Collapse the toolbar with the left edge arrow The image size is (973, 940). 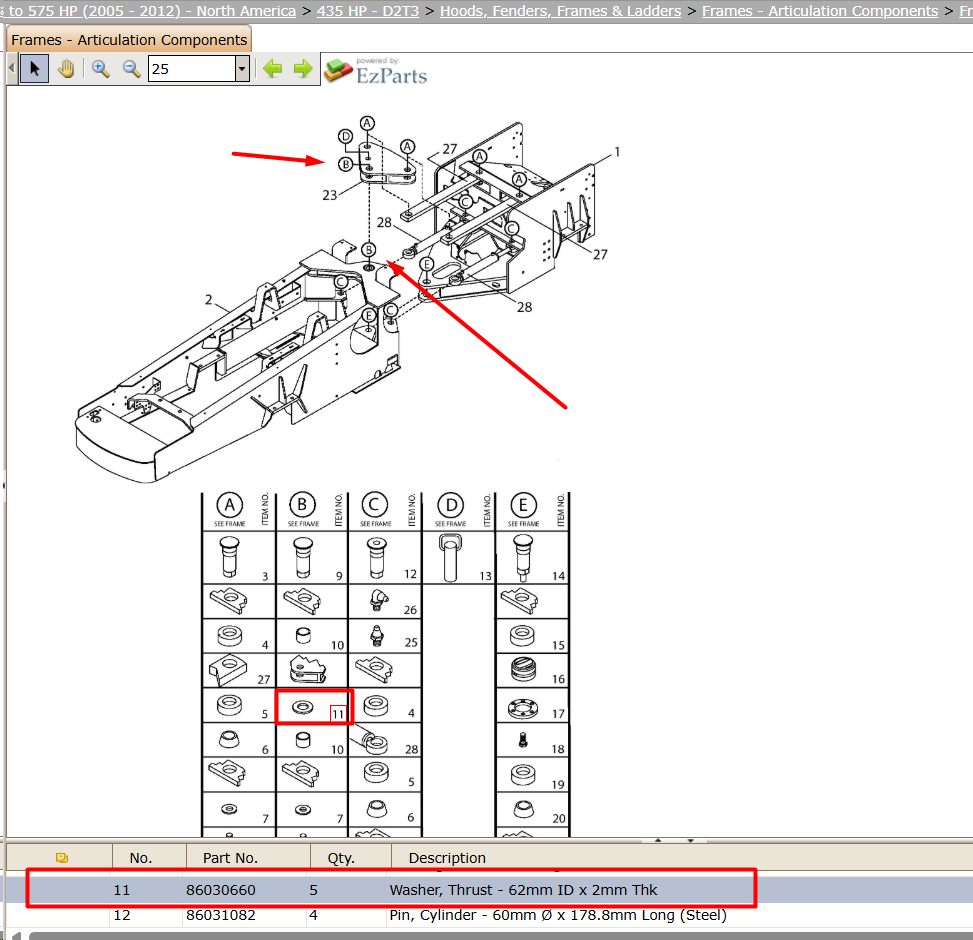(x=12, y=68)
